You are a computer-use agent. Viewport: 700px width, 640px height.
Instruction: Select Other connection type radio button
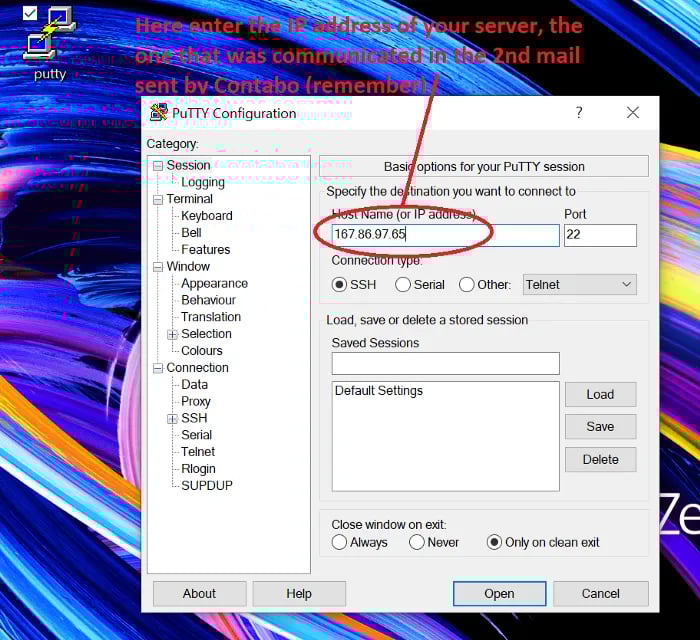click(467, 284)
